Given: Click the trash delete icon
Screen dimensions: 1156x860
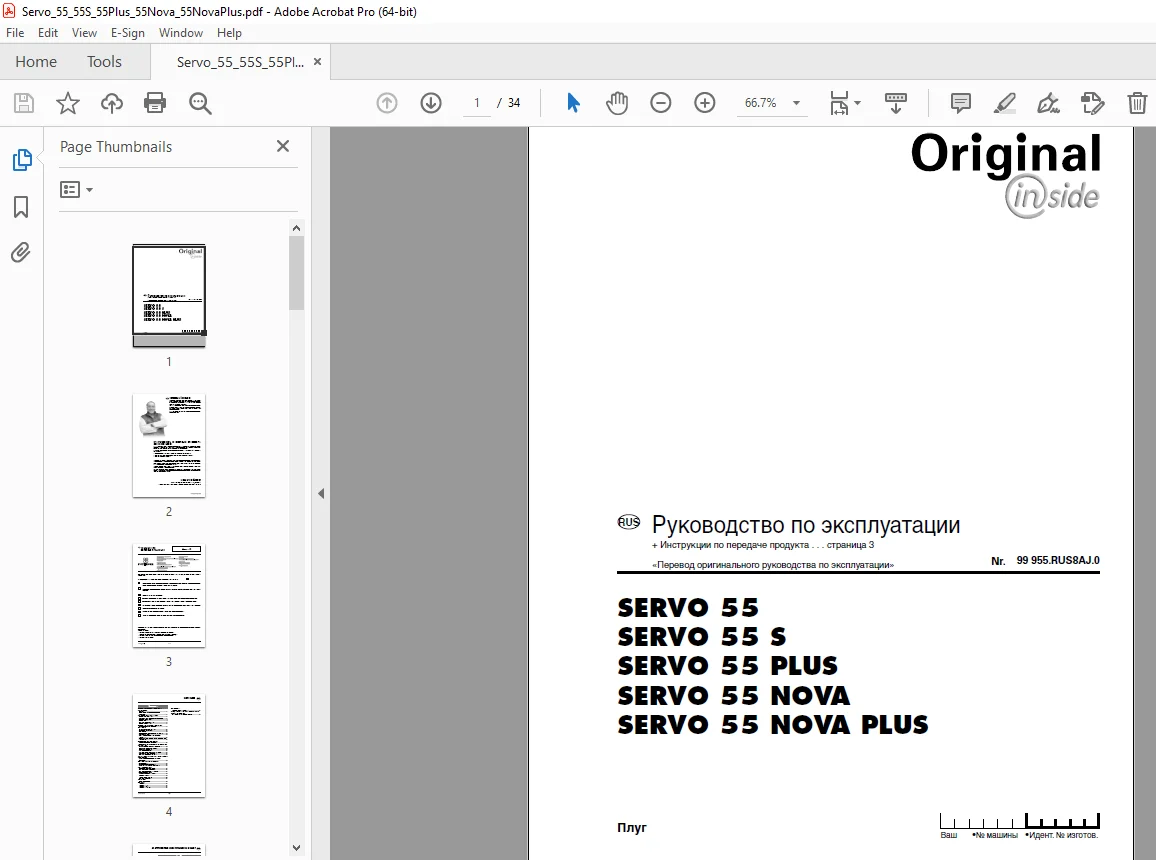Looking at the screenshot, I should (x=1137, y=103).
